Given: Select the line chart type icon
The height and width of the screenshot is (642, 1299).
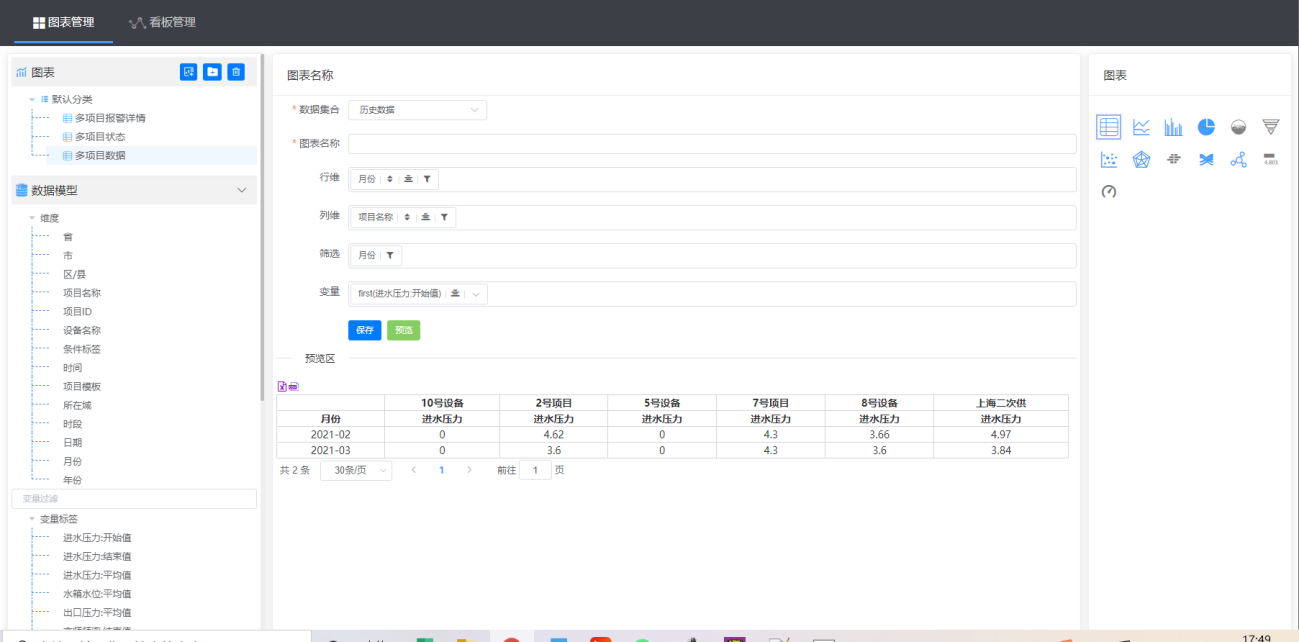Looking at the screenshot, I should point(1141,127).
